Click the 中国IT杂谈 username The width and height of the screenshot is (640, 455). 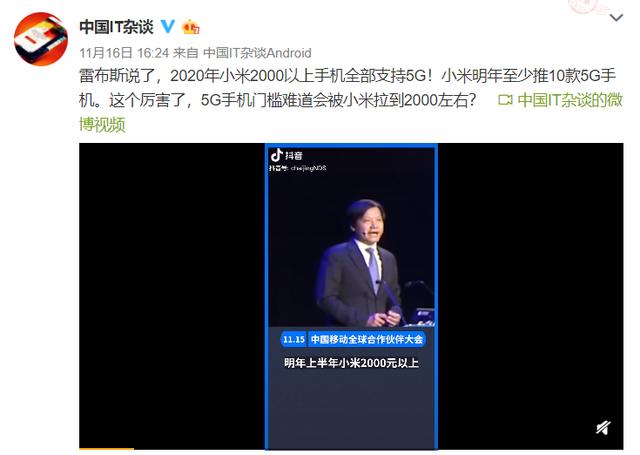pos(116,27)
